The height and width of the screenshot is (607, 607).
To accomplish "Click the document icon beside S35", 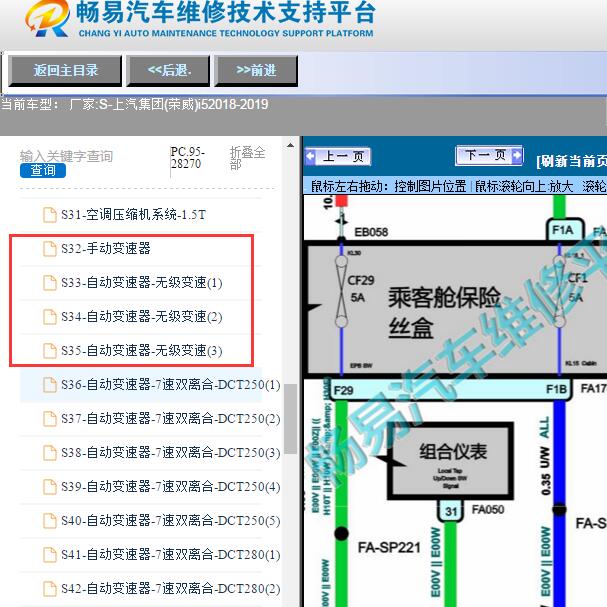I will [50, 351].
